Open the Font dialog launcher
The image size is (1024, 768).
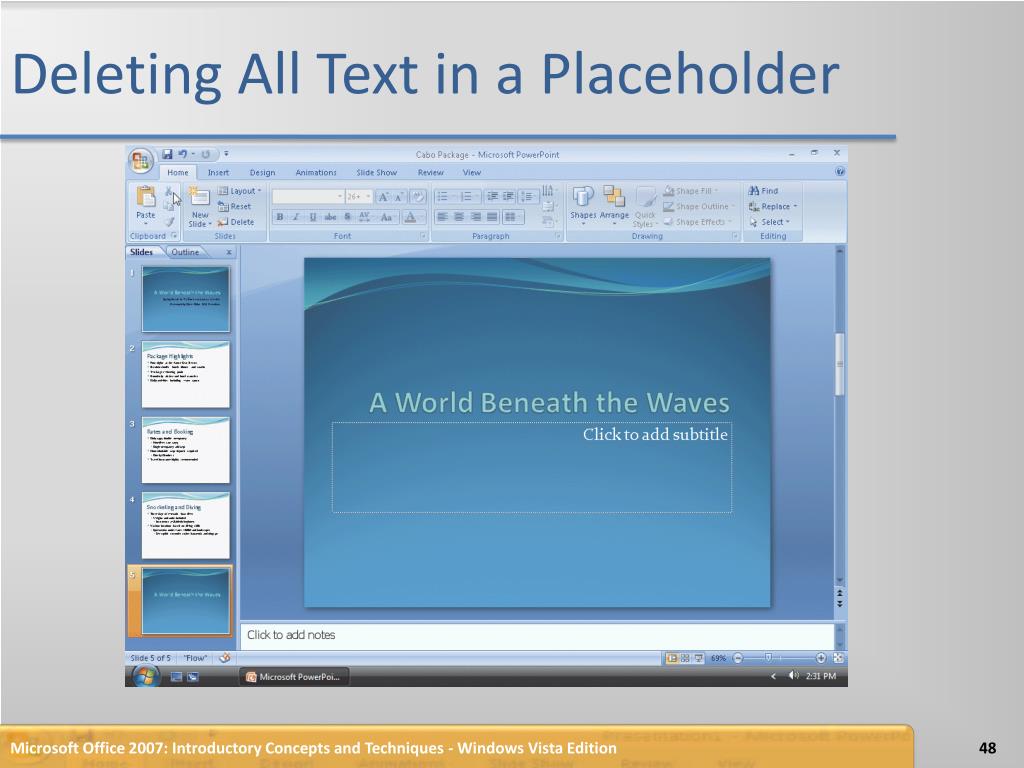[423, 236]
